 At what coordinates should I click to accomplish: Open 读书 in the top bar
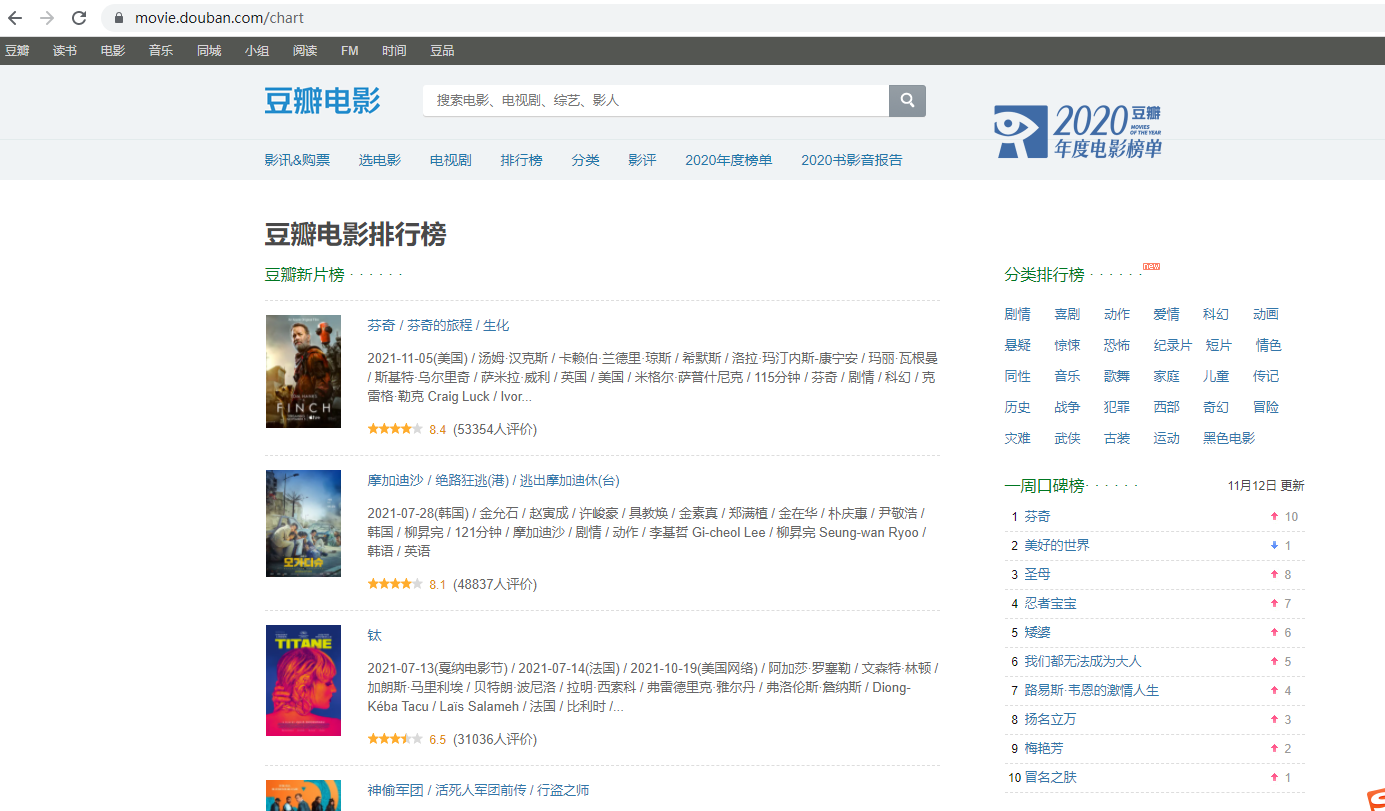pos(65,50)
